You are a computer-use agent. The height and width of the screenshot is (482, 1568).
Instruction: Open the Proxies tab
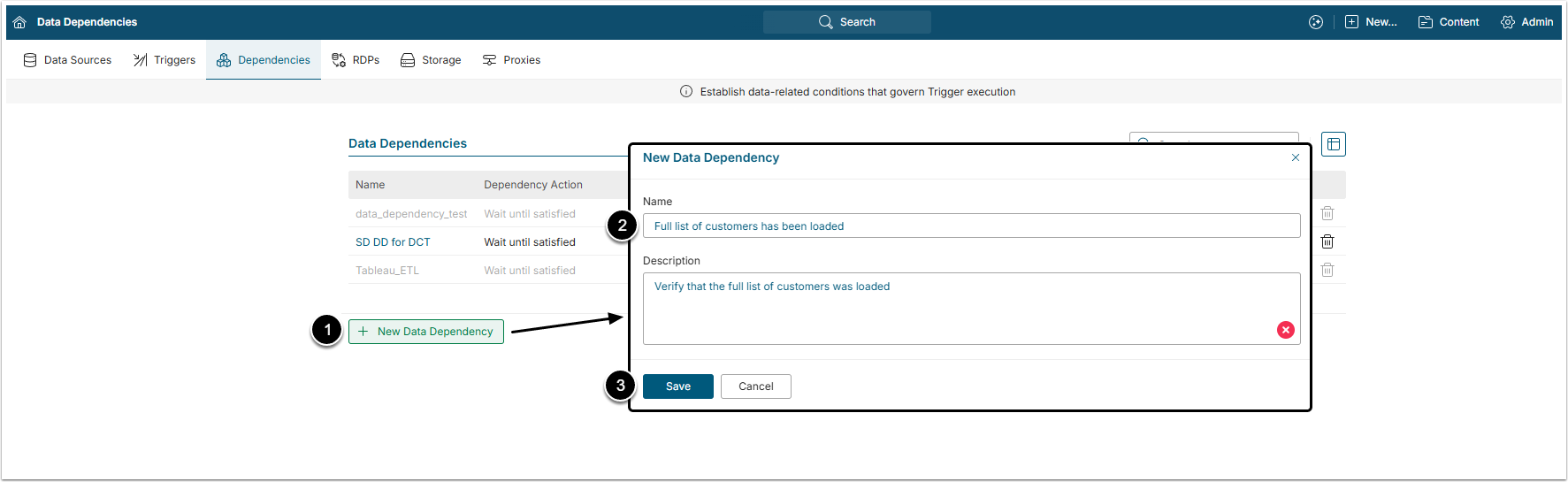coord(511,60)
